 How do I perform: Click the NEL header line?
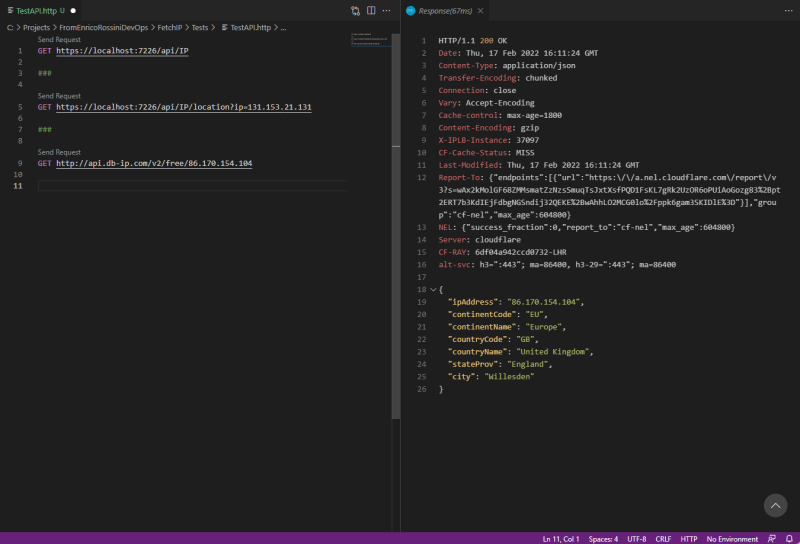(x=586, y=227)
